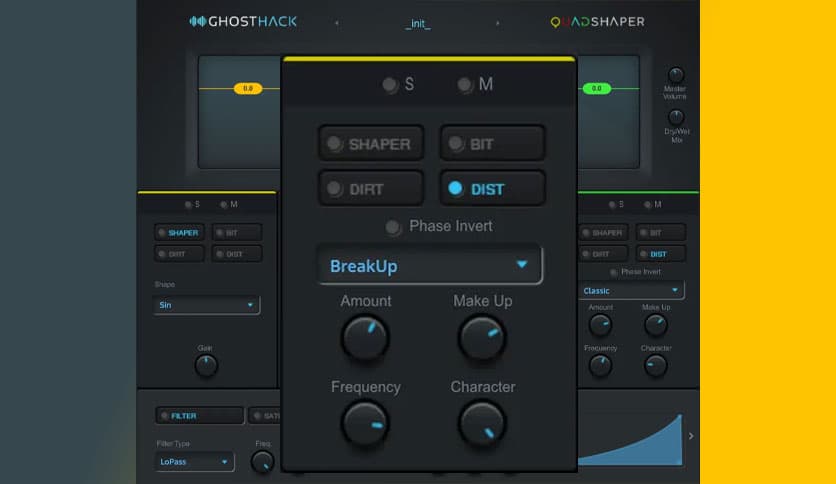Load previous preset with arrow left of _init_
Viewport: 836px width, 484px height.
[336, 23]
